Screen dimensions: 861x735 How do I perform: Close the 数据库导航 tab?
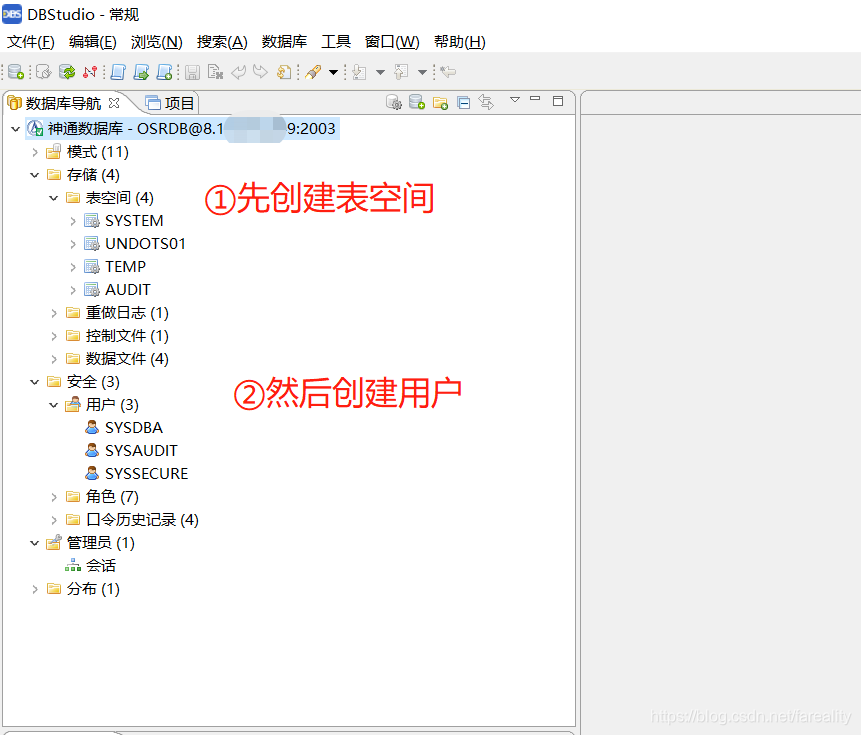[x=114, y=103]
